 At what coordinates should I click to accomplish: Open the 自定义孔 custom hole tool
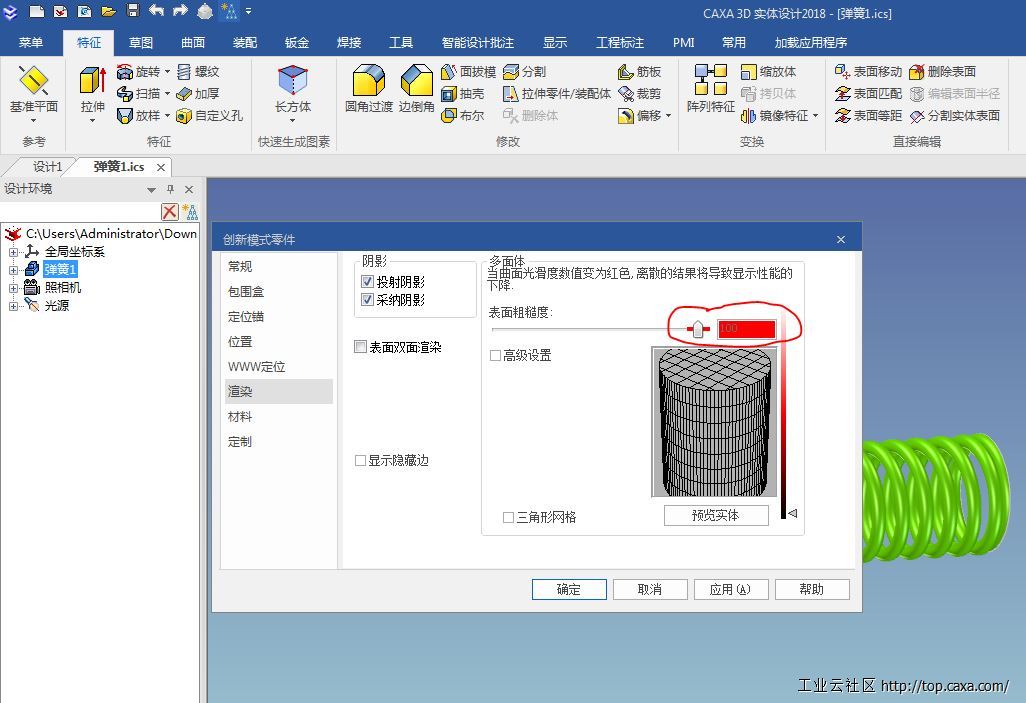pos(209,116)
